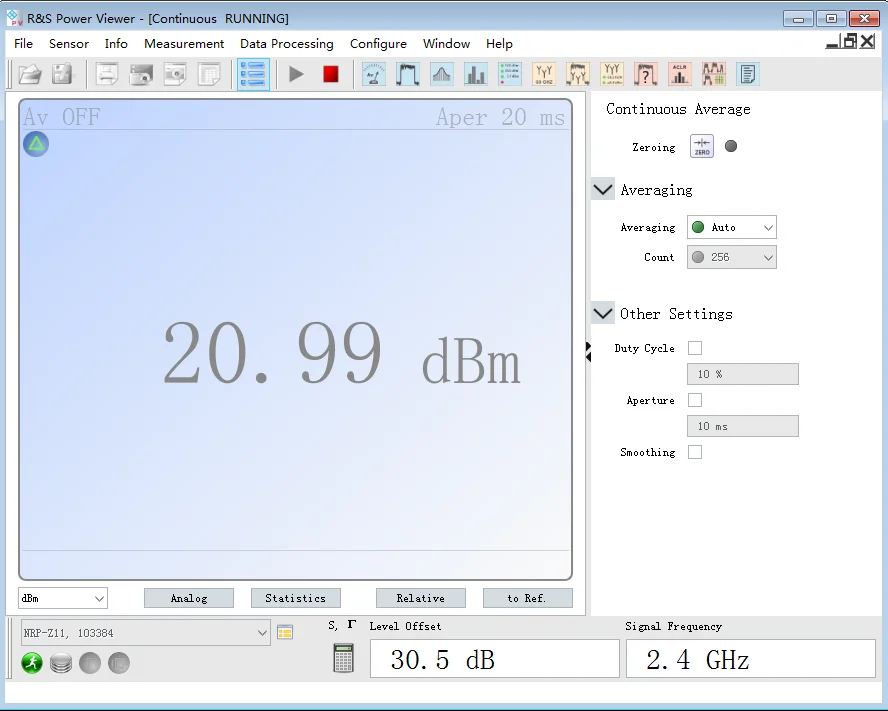Open the Data Processing menu
Image resolution: width=888 pixels, height=711 pixels.
pyautogui.click(x=287, y=44)
